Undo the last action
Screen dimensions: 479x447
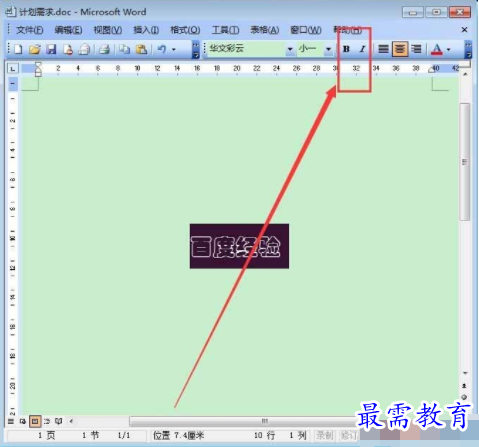tap(162, 50)
